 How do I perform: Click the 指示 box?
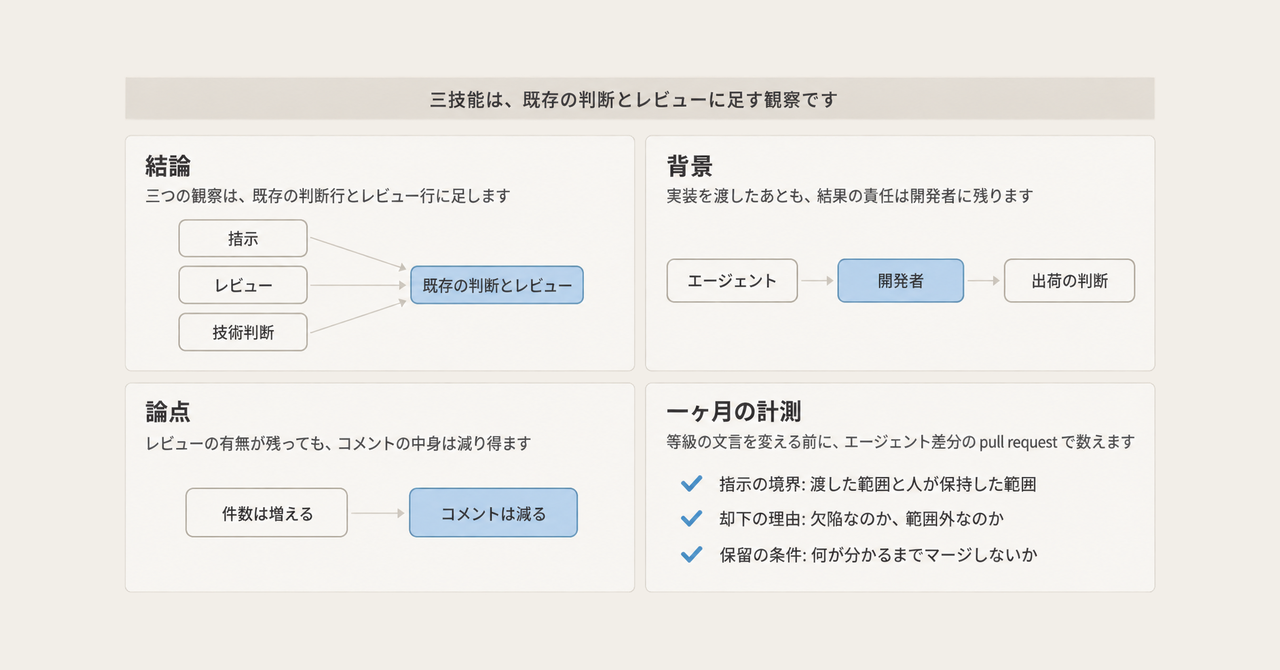pos(243,238)
